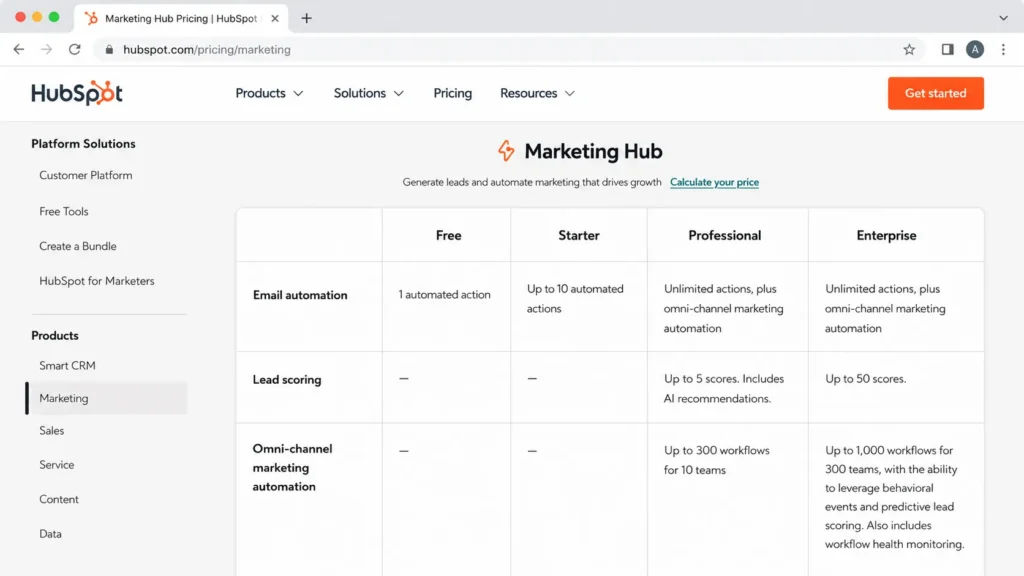Image resolution: width=1024 pixels, height=576 pixels.
Task: Select Service in the Products list
Action: [57, 465]
